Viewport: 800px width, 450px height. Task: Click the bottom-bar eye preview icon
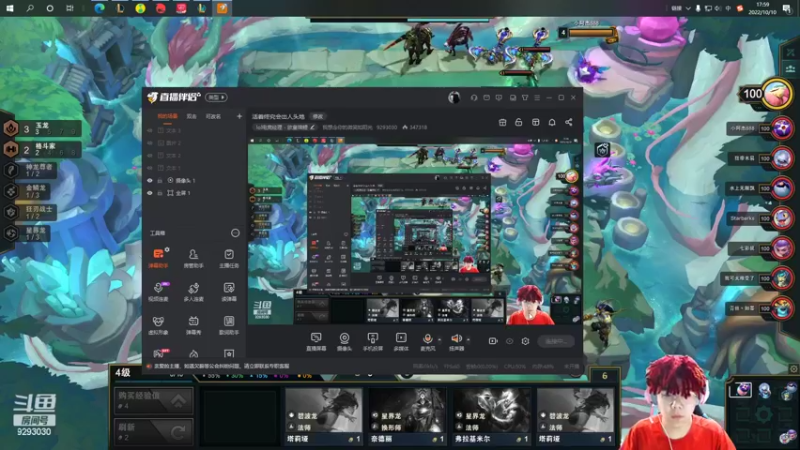pos(509,341)
